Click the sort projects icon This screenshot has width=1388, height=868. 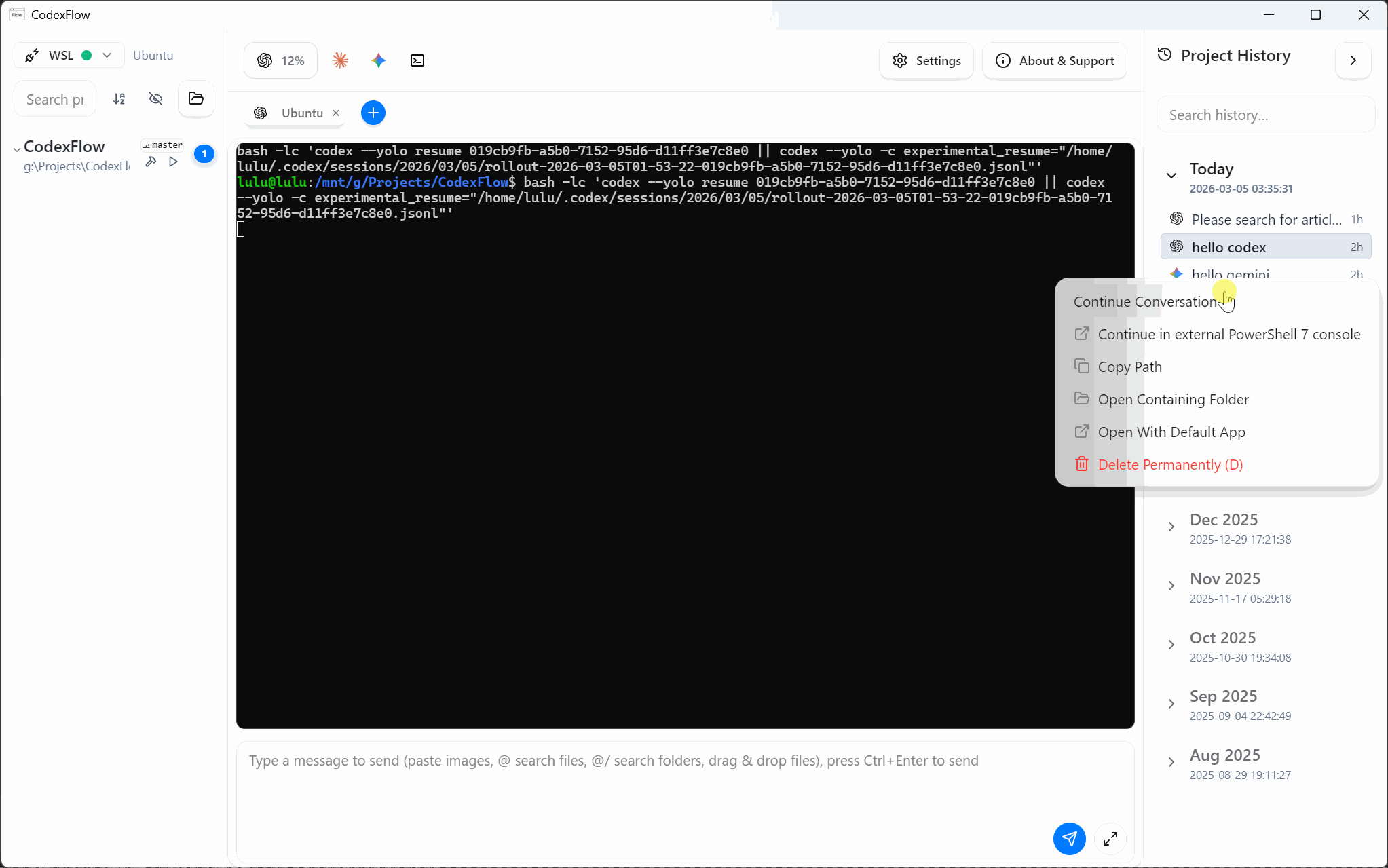click(119, 99)
